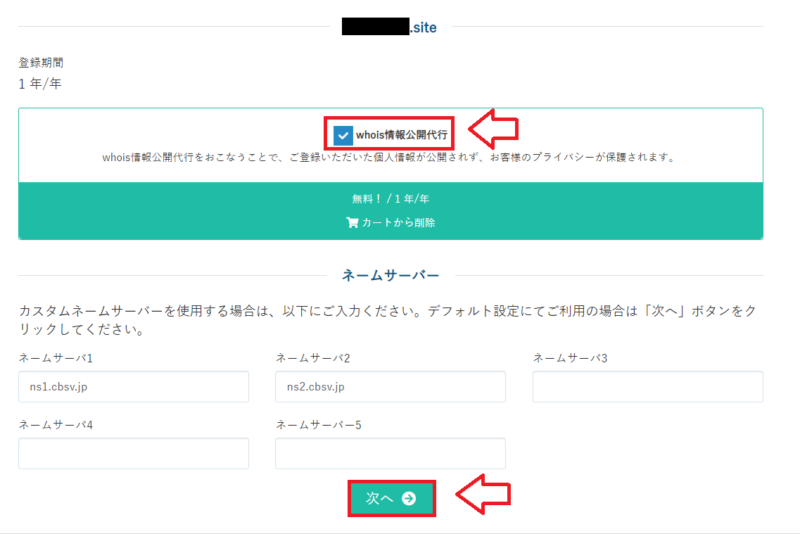Screen dimensions: 800x534
Task: Click the ネームサーバ3 label
Action: coord(570,358)
